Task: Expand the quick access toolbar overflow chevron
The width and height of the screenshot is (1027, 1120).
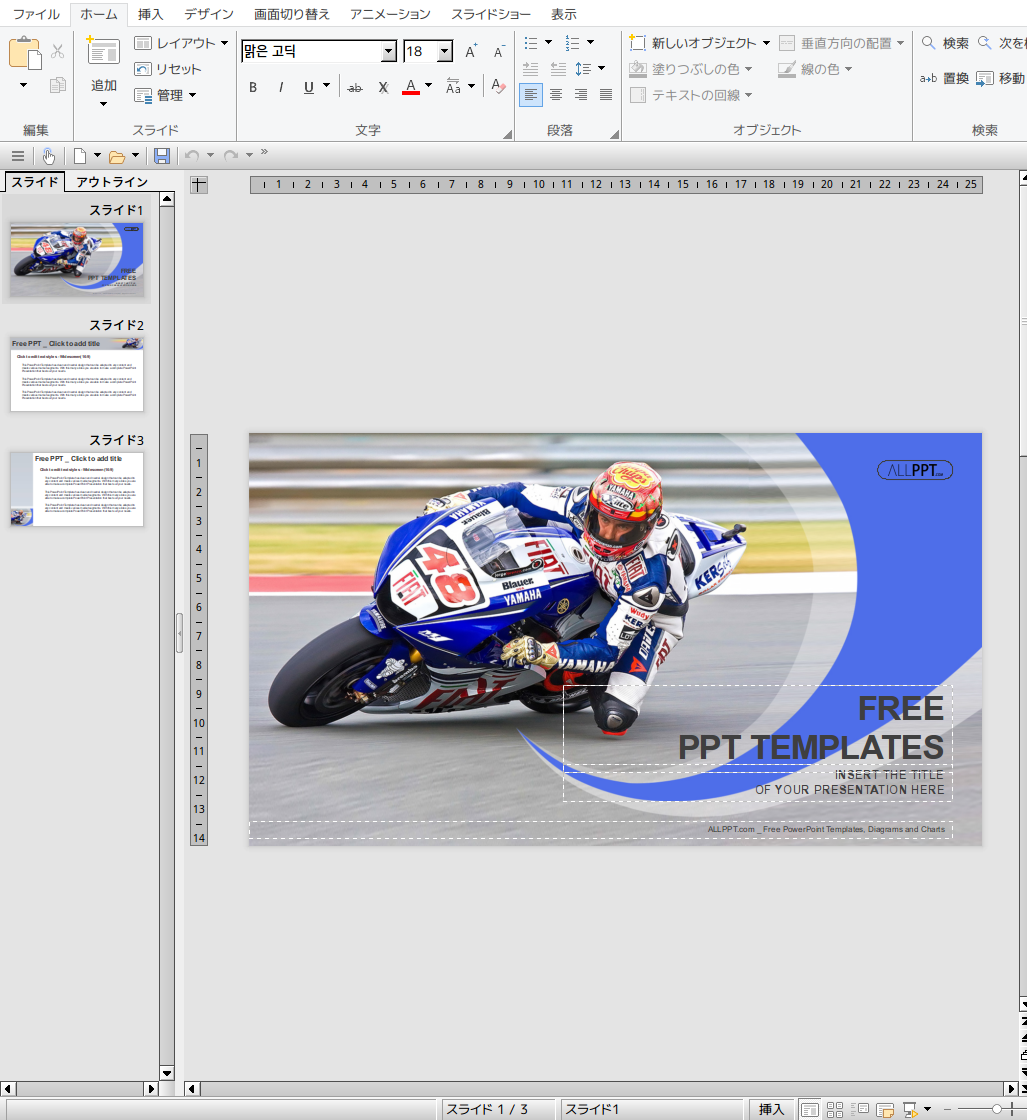Action: [264, 152]
